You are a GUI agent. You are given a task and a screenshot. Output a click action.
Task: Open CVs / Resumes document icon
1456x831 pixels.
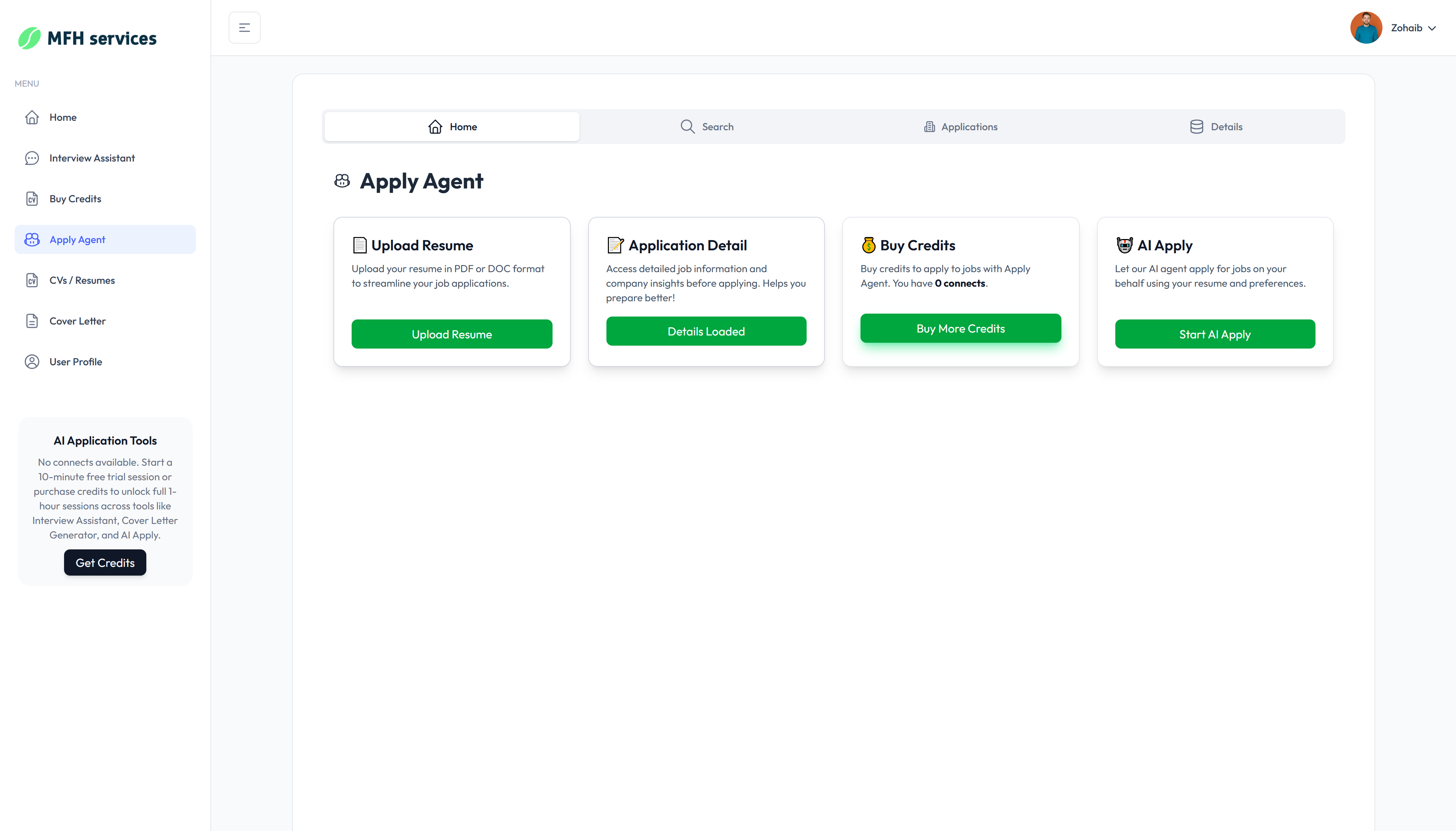point(32,280)
